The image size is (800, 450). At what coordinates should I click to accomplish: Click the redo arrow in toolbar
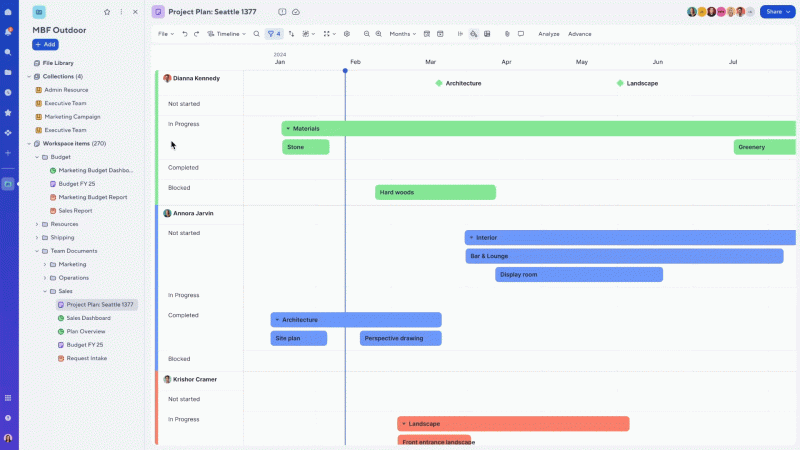click(196, 34)
